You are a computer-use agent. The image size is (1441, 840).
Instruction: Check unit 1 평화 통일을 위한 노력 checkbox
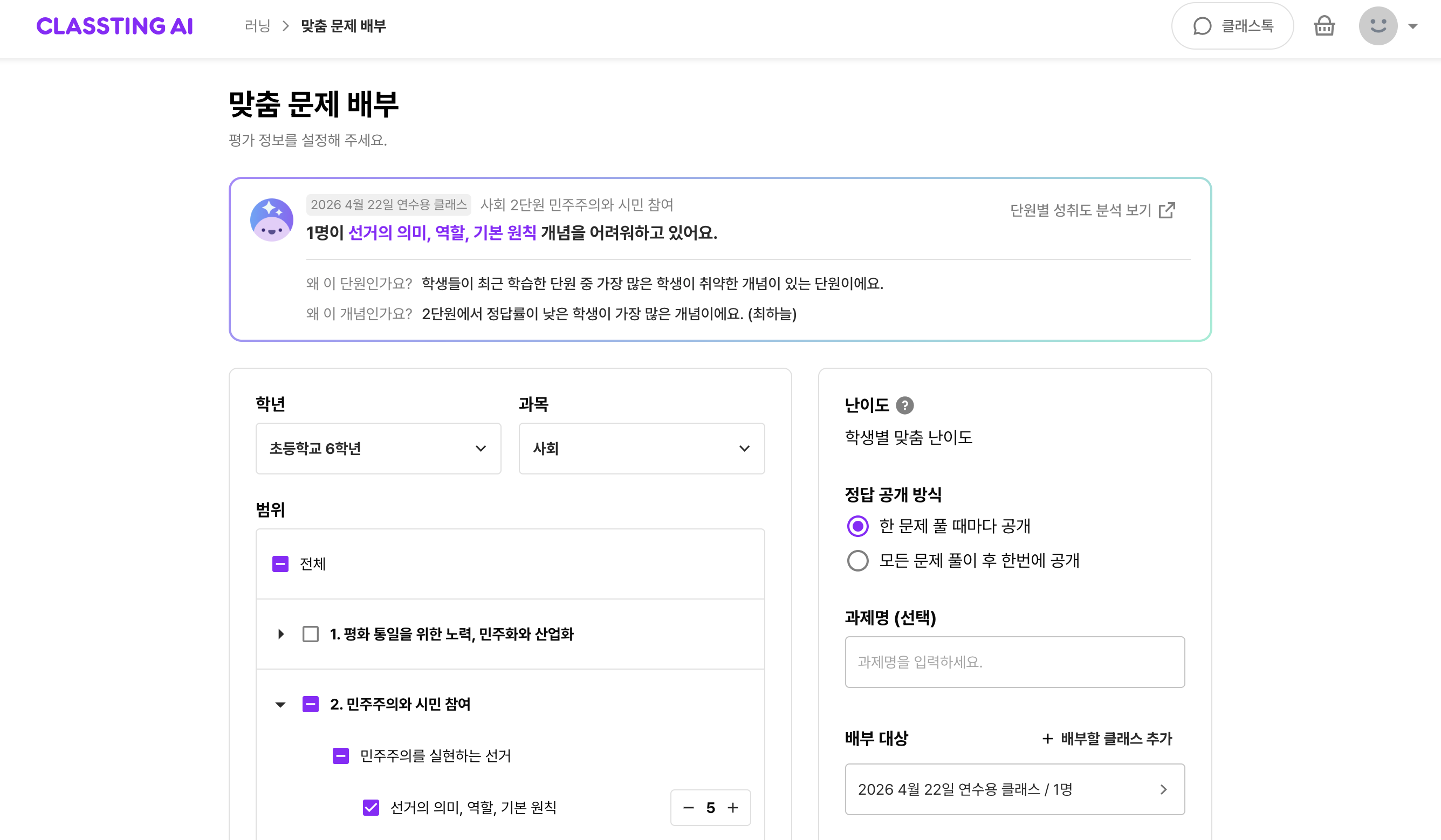coord(311,634)
